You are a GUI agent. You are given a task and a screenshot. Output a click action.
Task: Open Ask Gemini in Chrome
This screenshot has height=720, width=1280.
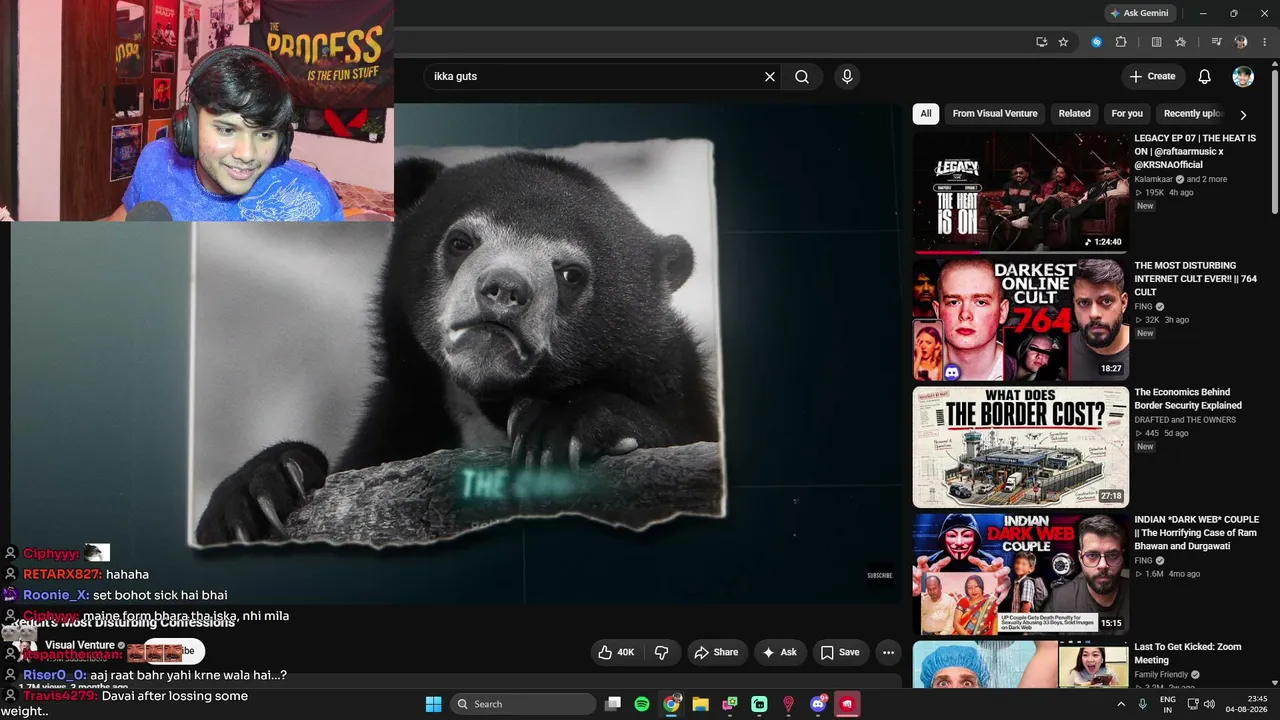pos(1139,13)
